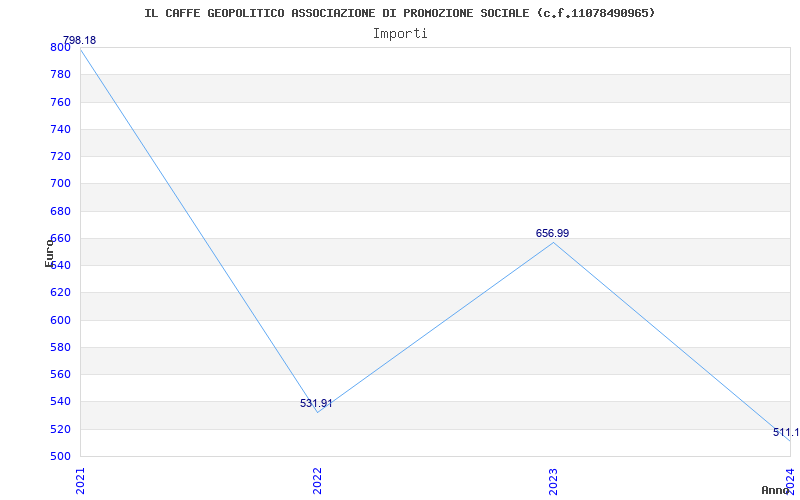This screenshot has height=500, width=800.
Task: Click the 540 y-axis tick label
Action: coord(60,402)
